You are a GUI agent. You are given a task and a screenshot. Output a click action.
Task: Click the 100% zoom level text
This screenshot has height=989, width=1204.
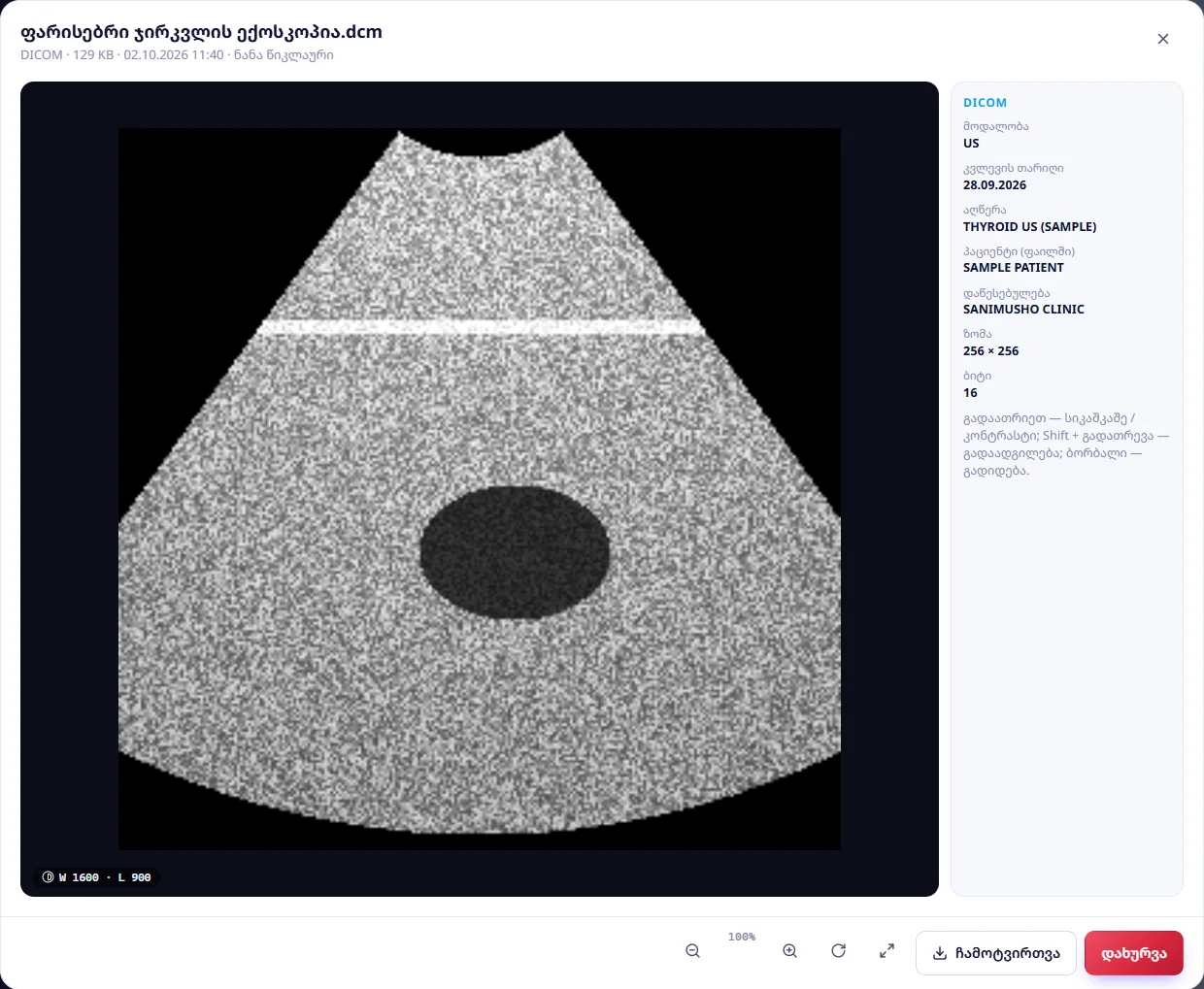coord(742,937)
